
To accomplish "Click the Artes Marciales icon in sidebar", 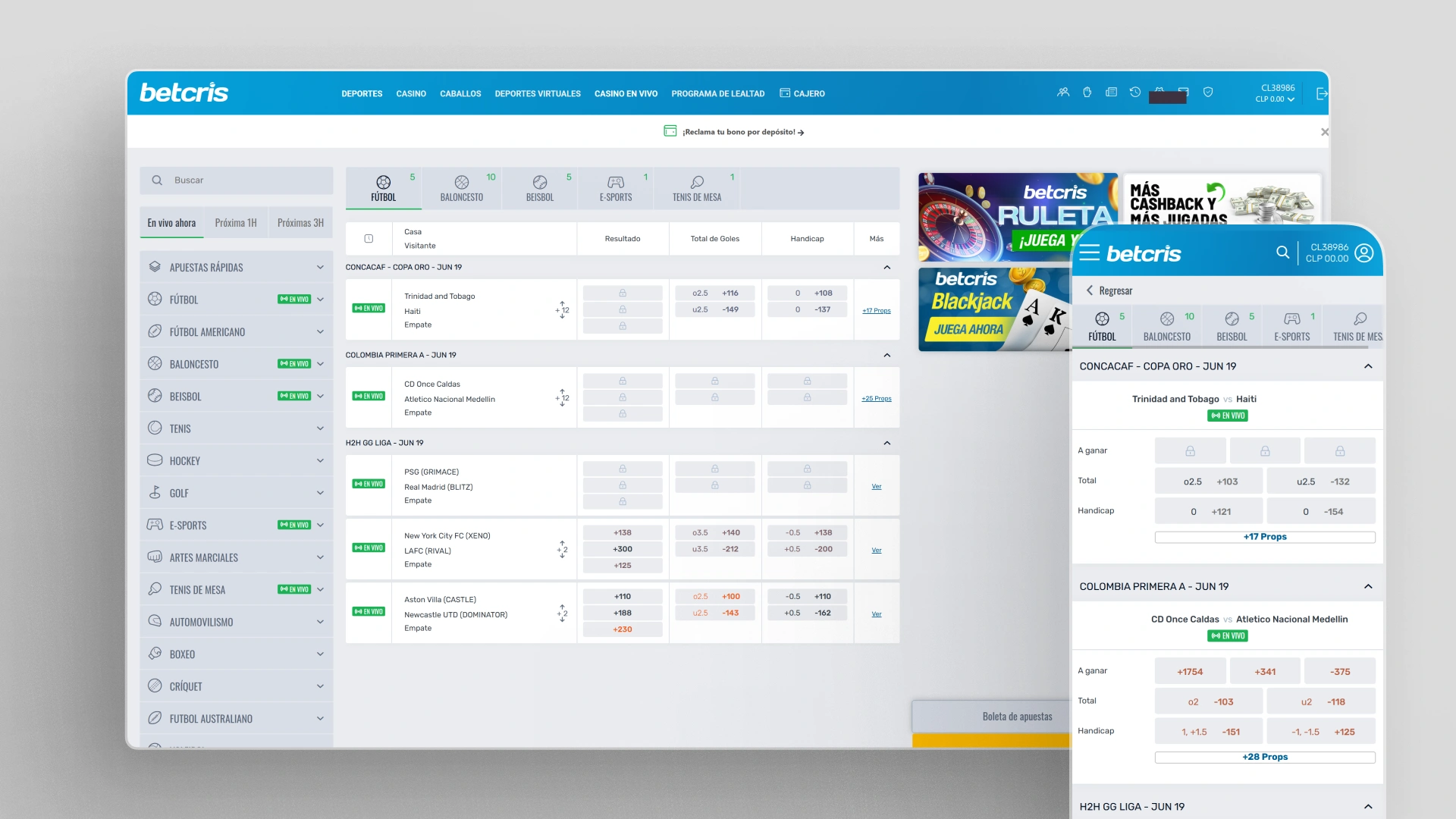I will coord(155,557).
